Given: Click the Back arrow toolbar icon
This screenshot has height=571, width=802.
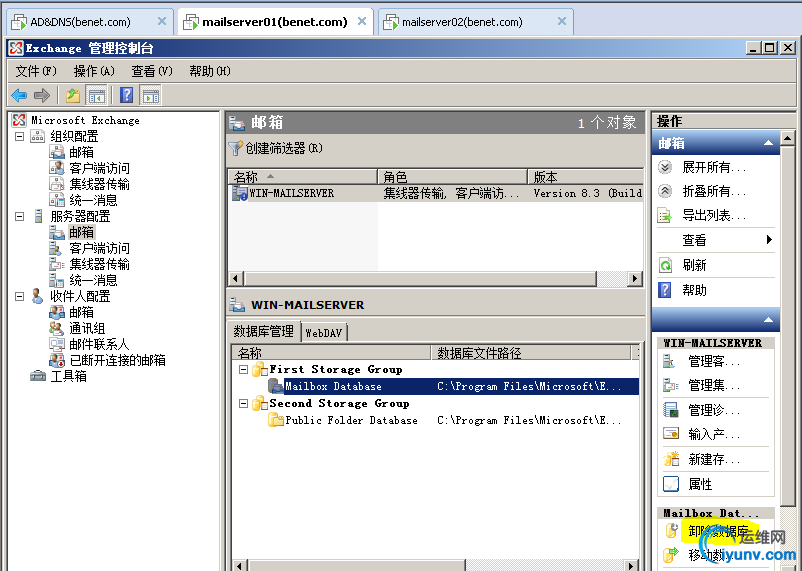Looking at the screenshot, I should coord(19,95).
